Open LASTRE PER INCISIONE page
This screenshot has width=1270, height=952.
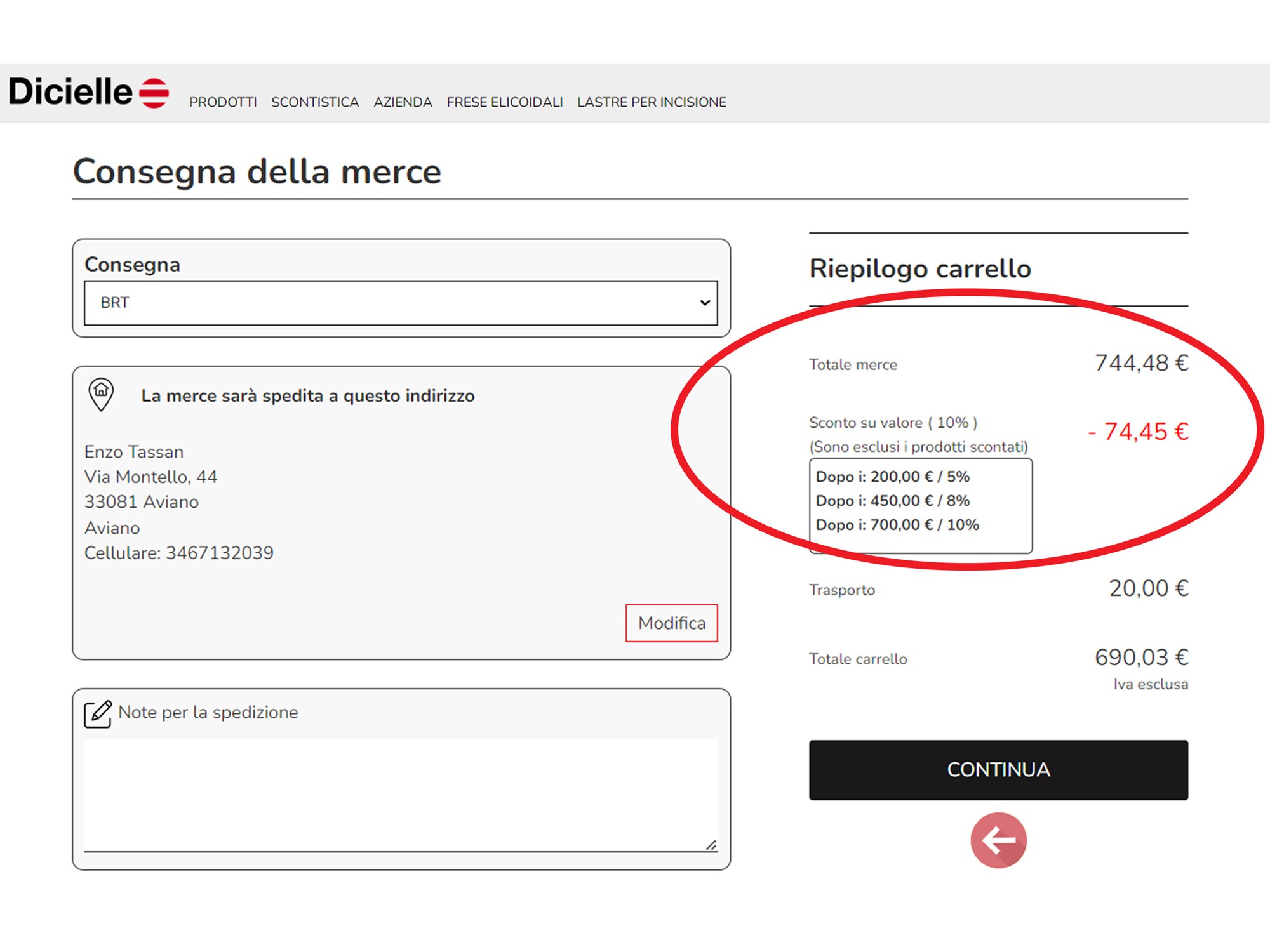click(652, 102)
